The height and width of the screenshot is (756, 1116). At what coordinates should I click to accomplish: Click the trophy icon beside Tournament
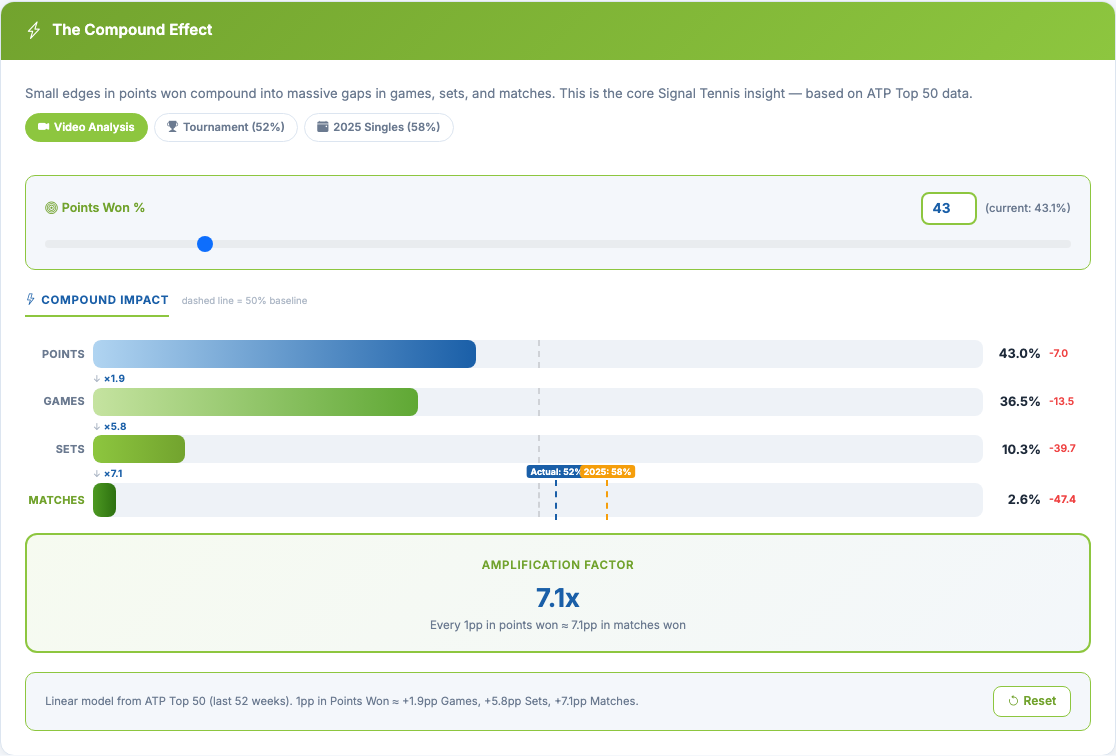tap(173, 128)
